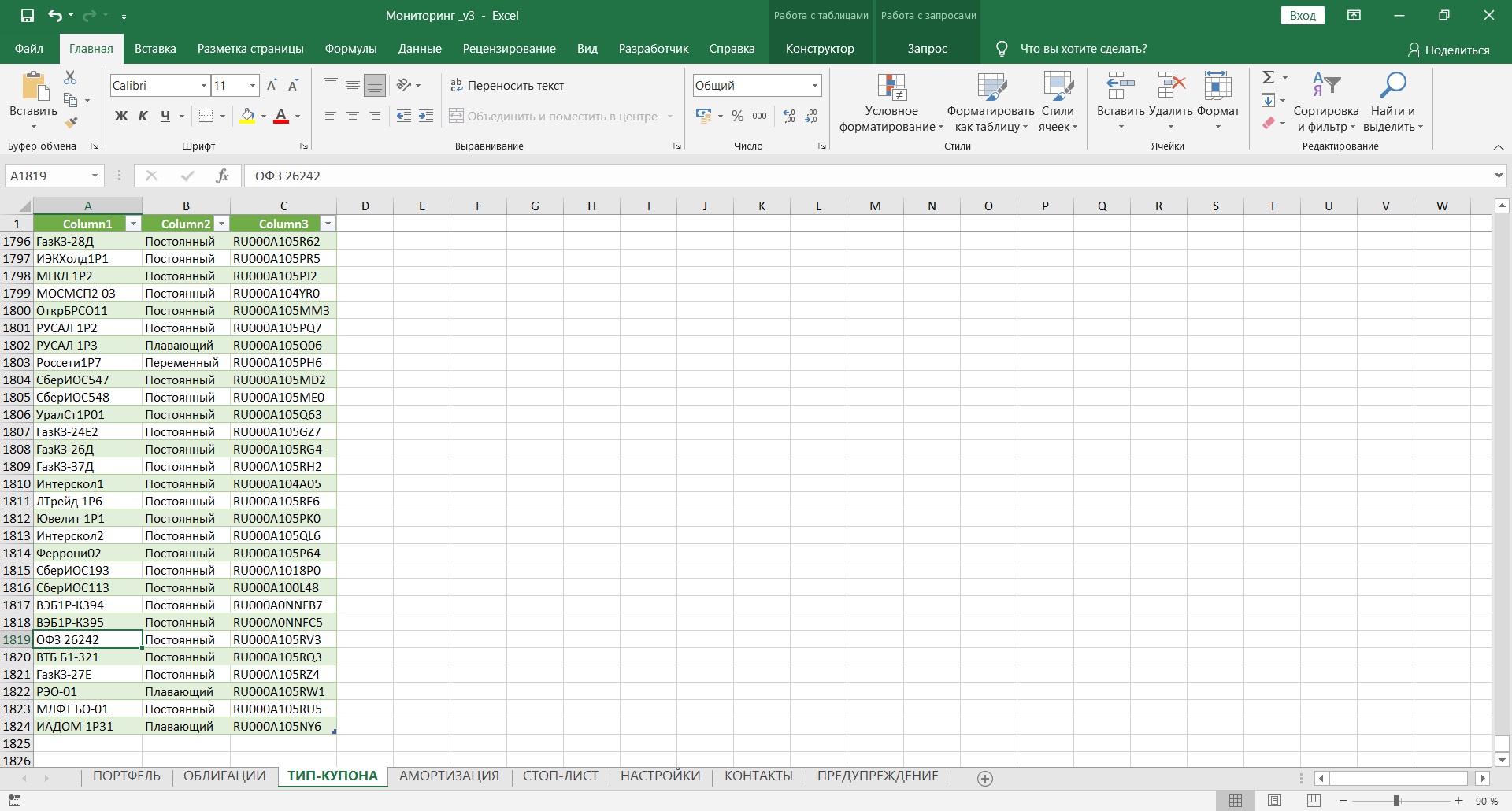Switch to the Вставка ribbon tab
Viewport: 1512px width, 811px height.
(155, 49)
